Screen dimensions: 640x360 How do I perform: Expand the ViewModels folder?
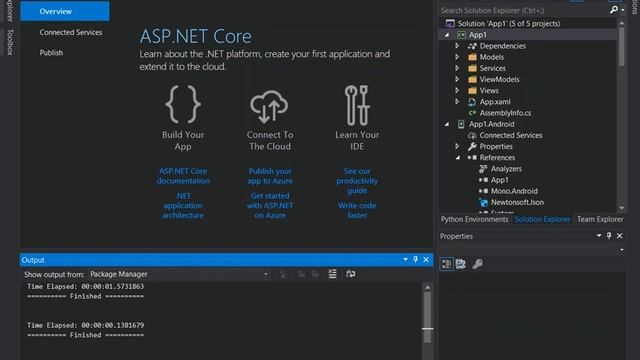pos(457,79)
